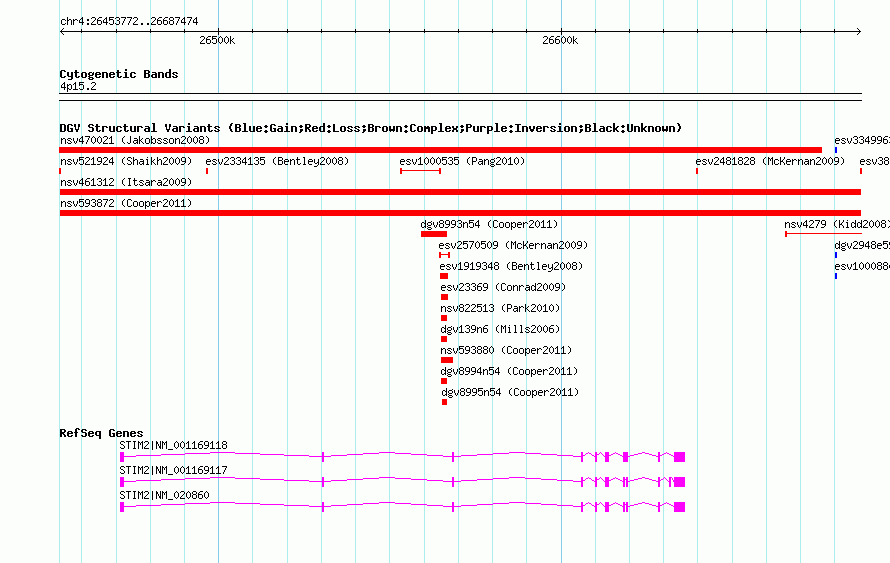Open variant nsv593872 (Cooper2011) label
The height and width of the screenshot is (563, 890).
click(x=126, y=203)
